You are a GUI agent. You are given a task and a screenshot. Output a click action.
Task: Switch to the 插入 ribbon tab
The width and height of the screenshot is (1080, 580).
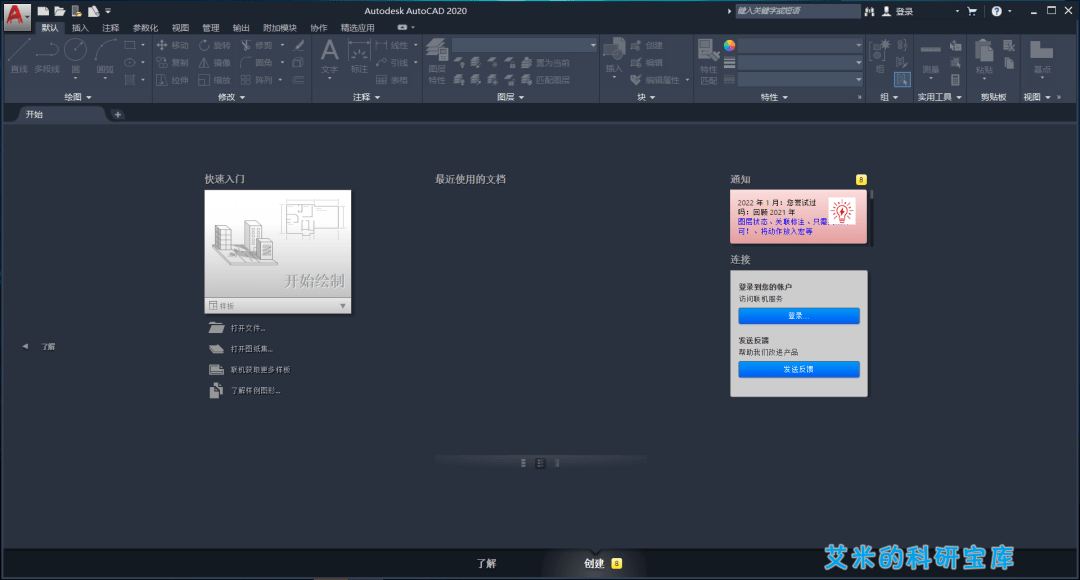click(x=81, y=28)
